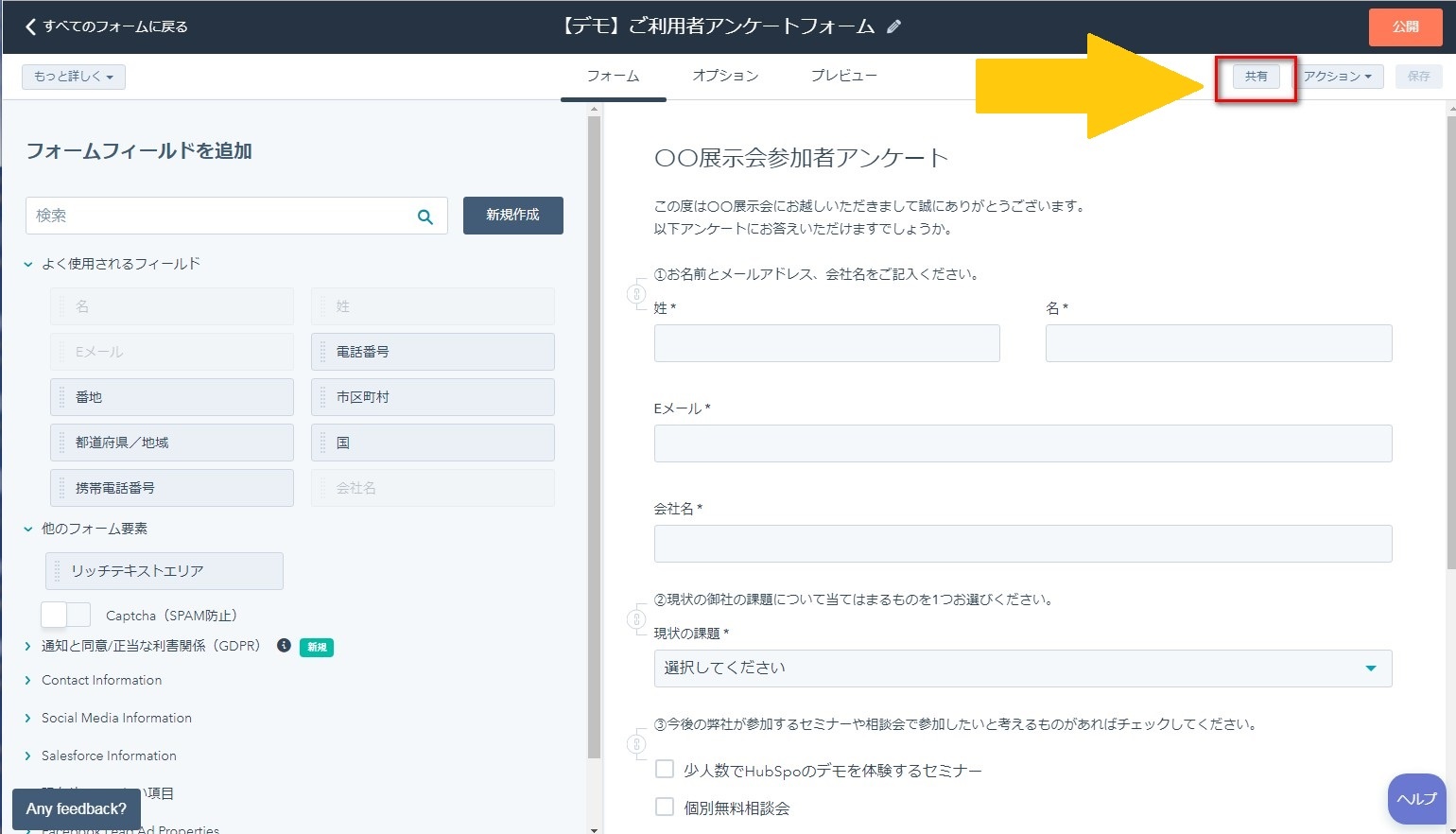Select the 携帯電話番号 field tile

point(172,488)
